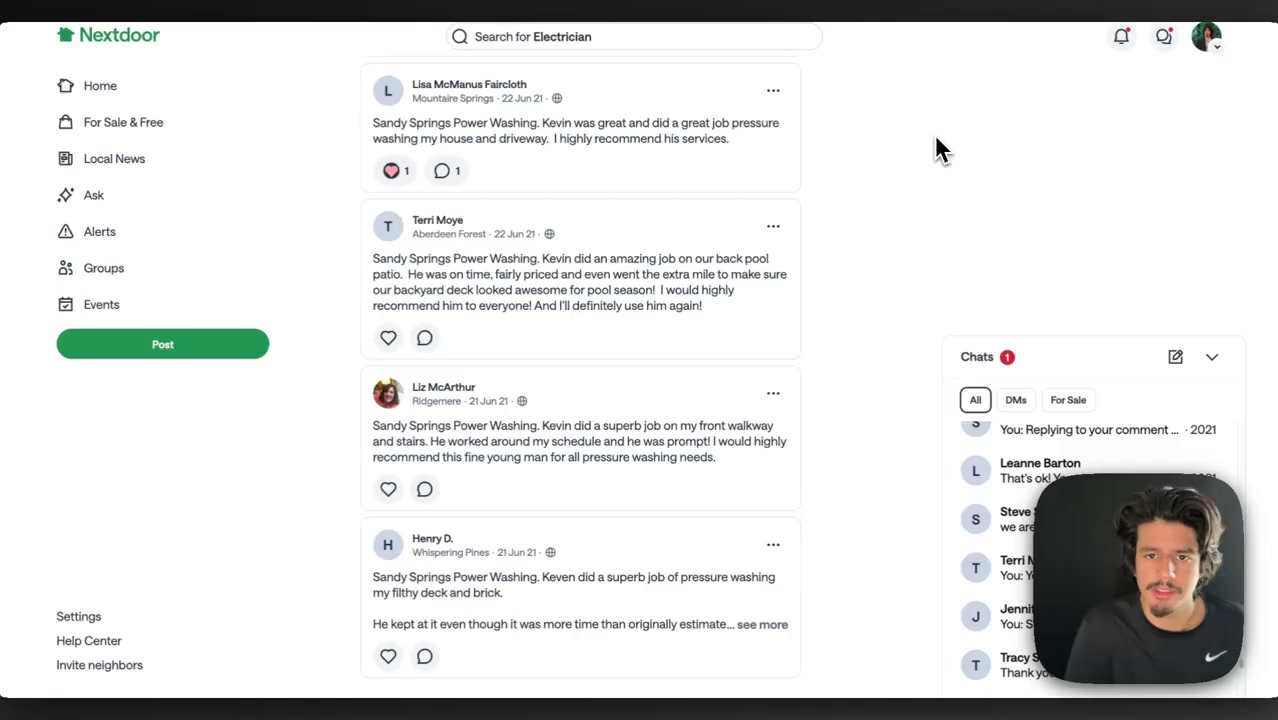Open options menu on Terri Moye post
Image resolution: width=1278 pixels, height=720 pixels.
click(773, 226)
